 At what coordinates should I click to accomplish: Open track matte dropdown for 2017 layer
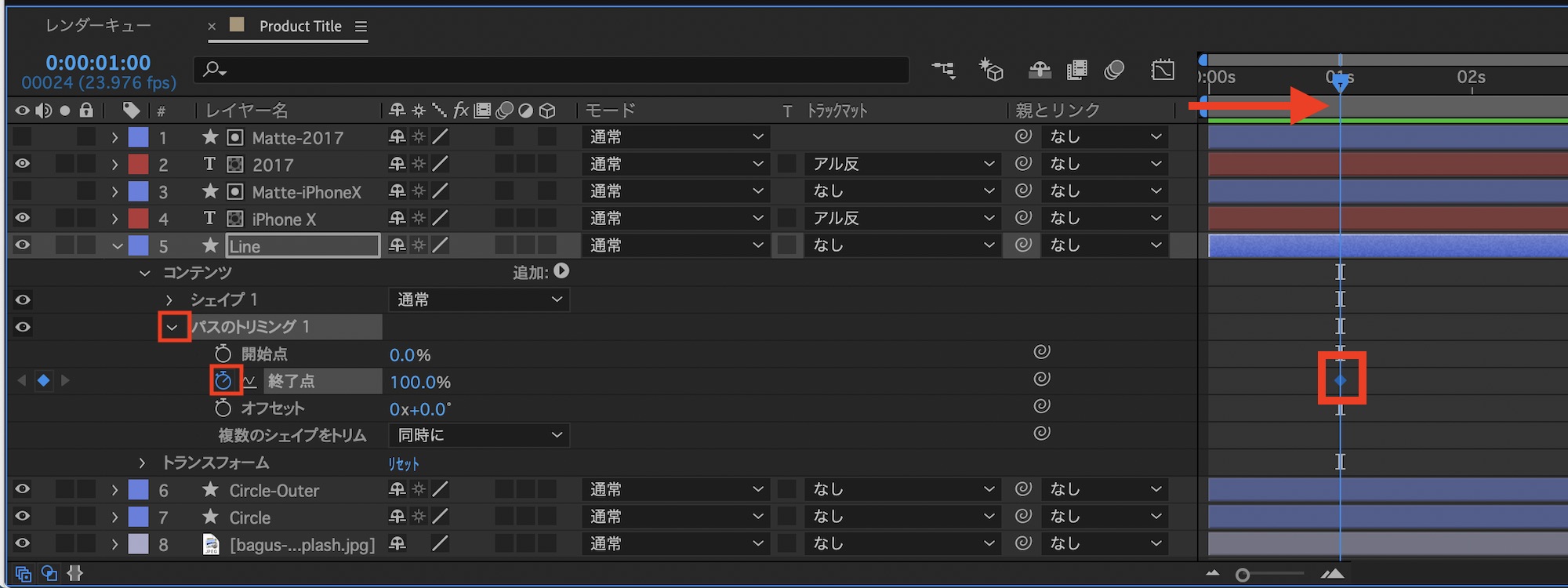coord(902,164)
